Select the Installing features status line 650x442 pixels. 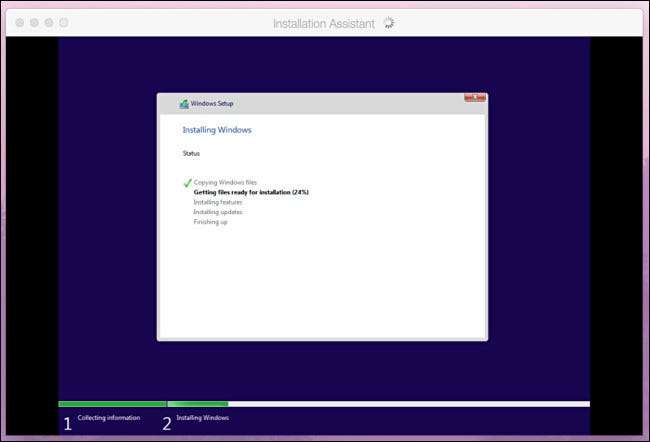[218, 202]
